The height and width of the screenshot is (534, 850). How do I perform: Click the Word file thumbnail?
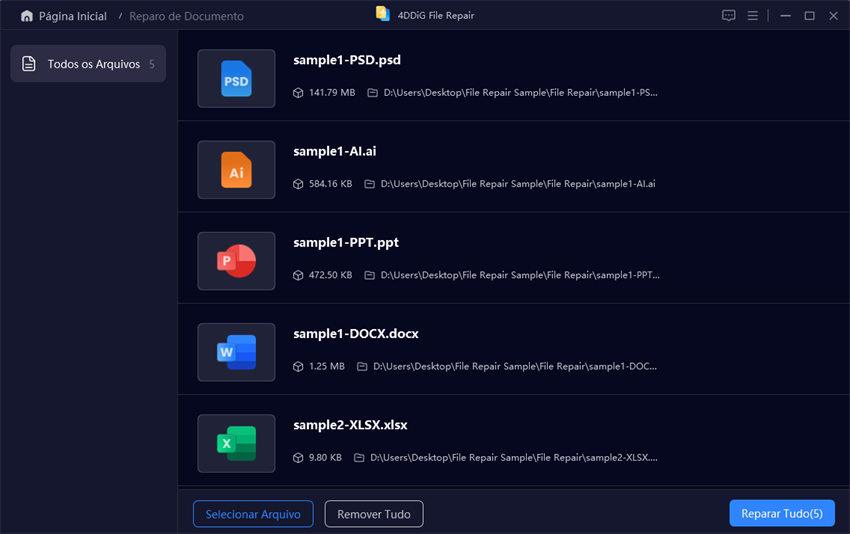[x=236, y=352]
